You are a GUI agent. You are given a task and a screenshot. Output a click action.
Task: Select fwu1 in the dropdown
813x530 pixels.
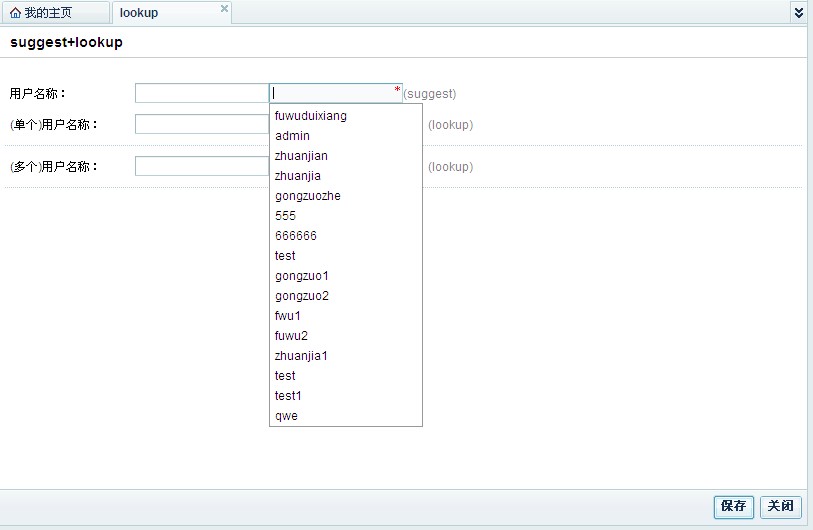346,316
